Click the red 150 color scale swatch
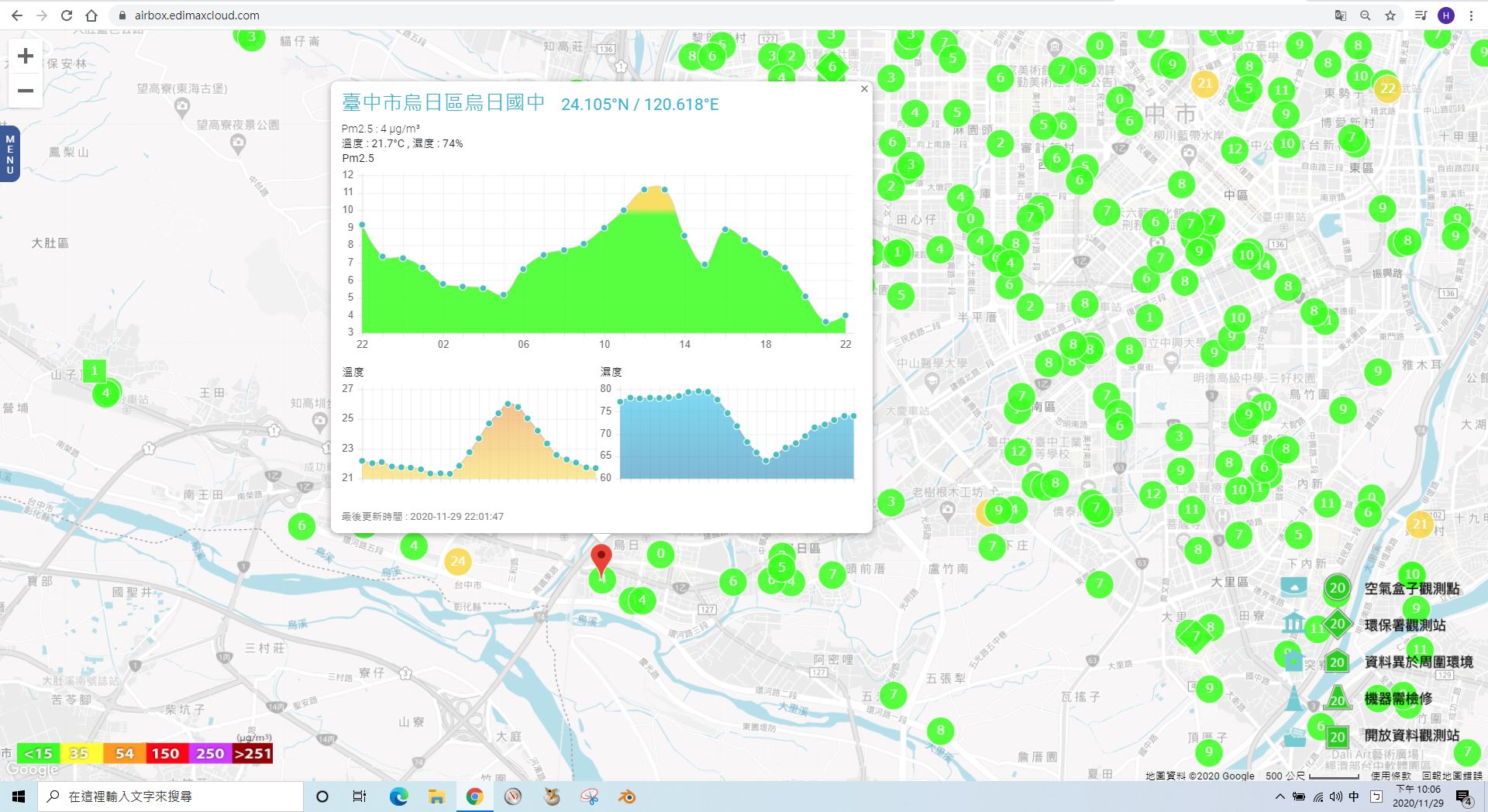The width and height of the screenshot is (1488, 812). click(x=167, y=753)
